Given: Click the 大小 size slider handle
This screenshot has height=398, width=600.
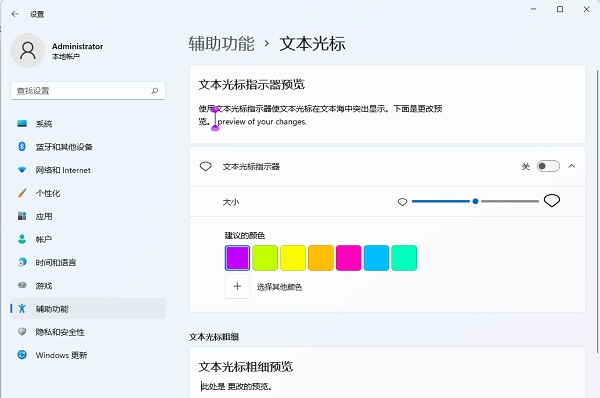Looking at the screenshot, I should (x=475, y=201).
